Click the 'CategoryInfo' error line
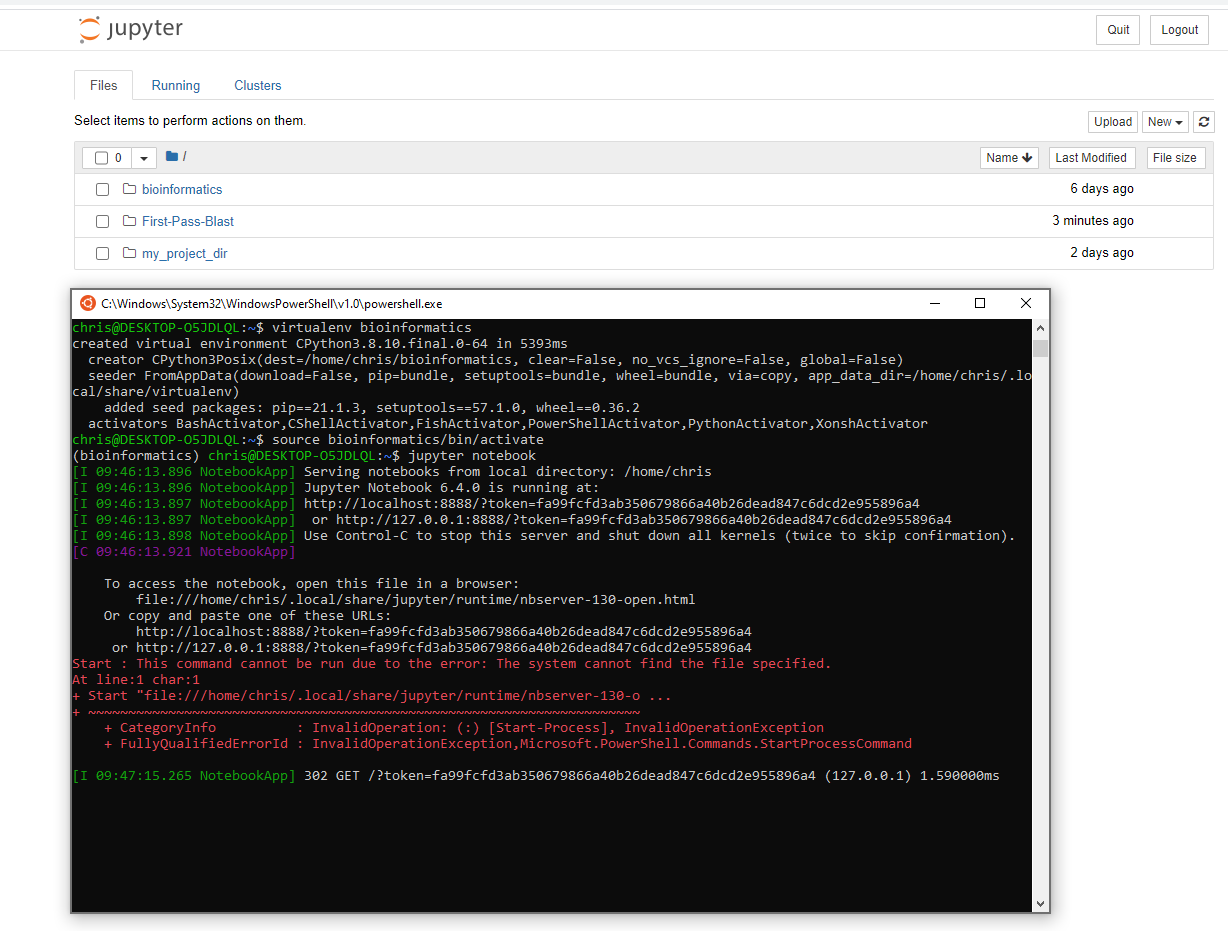Viewport: 1228px width, 931px height. point(464,728)
